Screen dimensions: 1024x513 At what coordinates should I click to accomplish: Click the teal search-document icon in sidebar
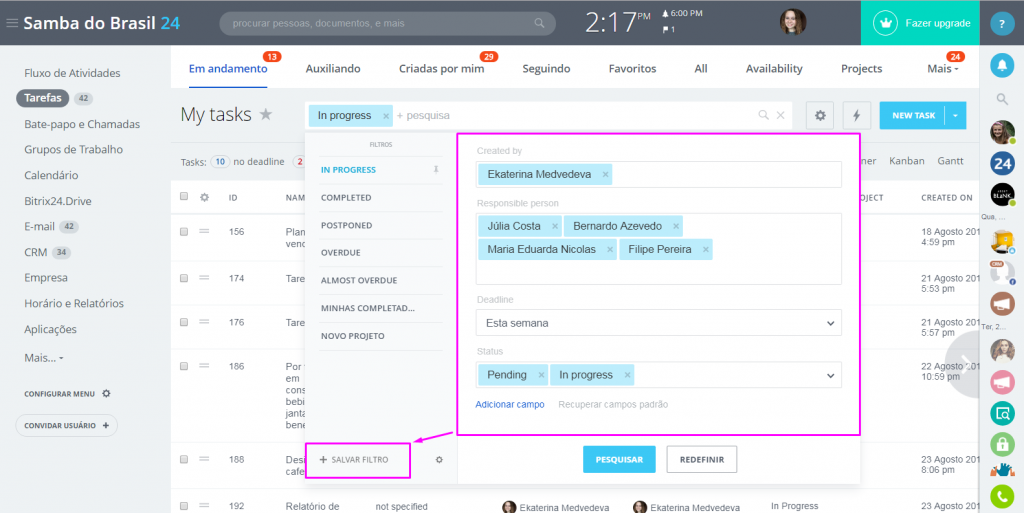(1002, 412)
